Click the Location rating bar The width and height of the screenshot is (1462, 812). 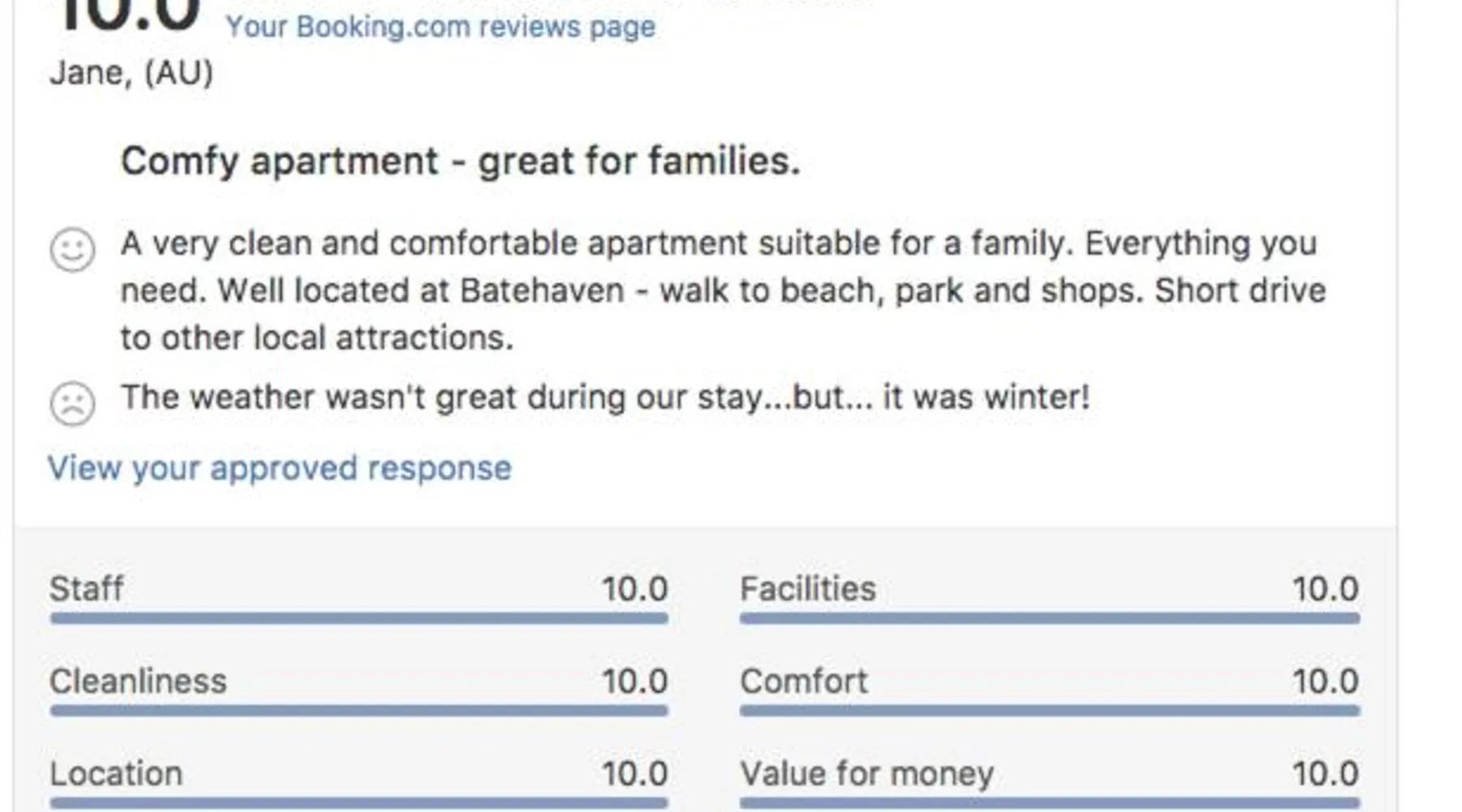pos(358,802)
